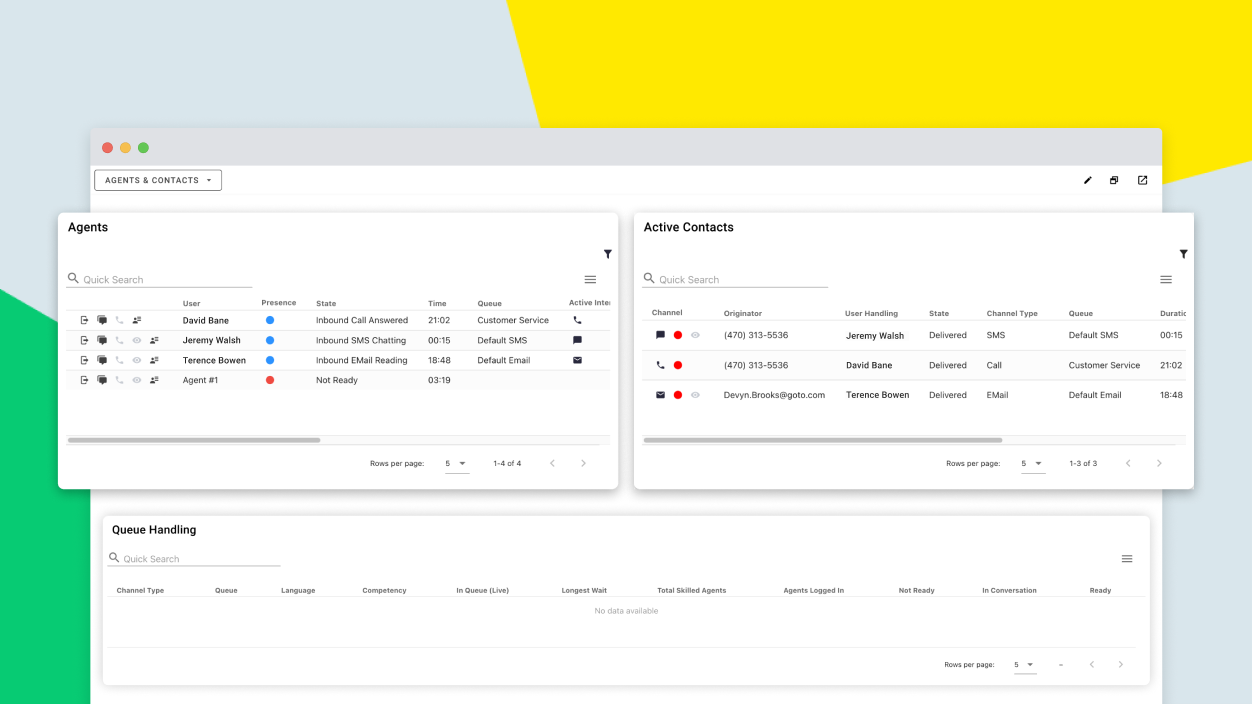This screenshot has width=1252, height=704.
Task: Click the Presence column header in Agents table
Action: (x=278, y=303)
